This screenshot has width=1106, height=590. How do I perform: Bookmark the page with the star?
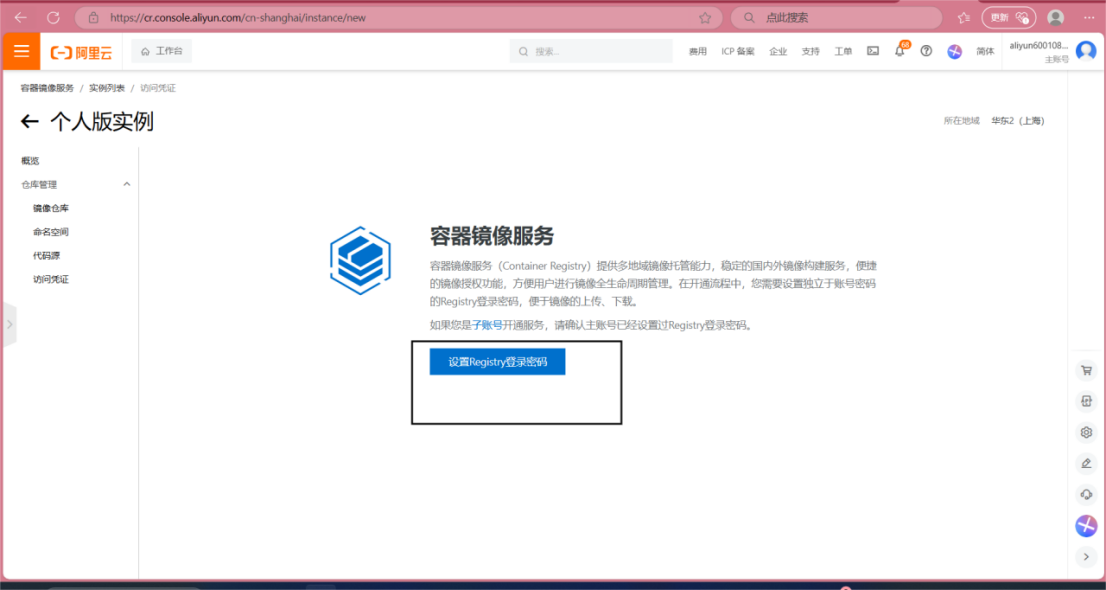[x=705, y=18]
